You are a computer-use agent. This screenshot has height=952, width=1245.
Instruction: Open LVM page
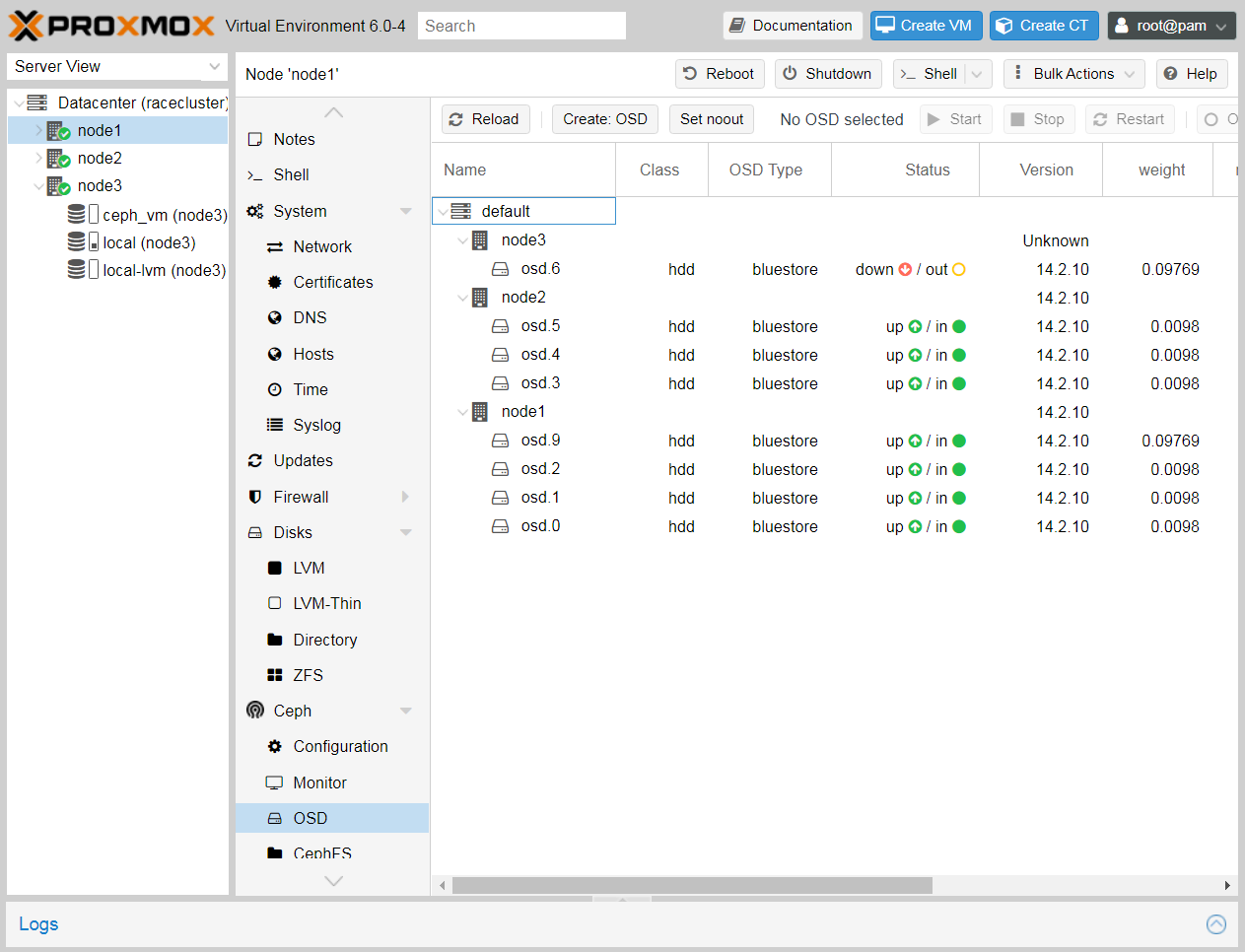coord(332,568)
